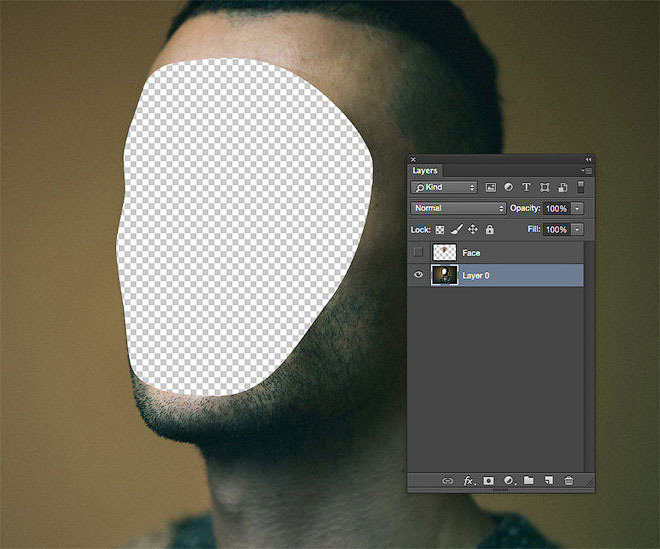Viewport: 660px width, 549px height.
Task: Lock layer position icon
Action: click(473, 229)
